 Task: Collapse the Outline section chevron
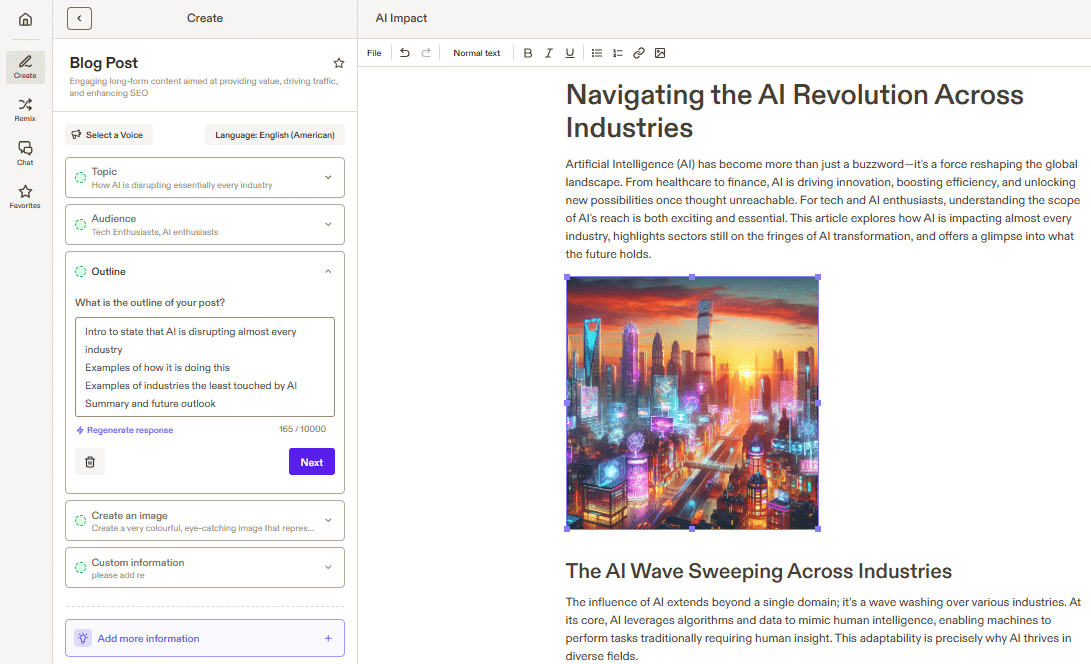click(x=328, y=271)
